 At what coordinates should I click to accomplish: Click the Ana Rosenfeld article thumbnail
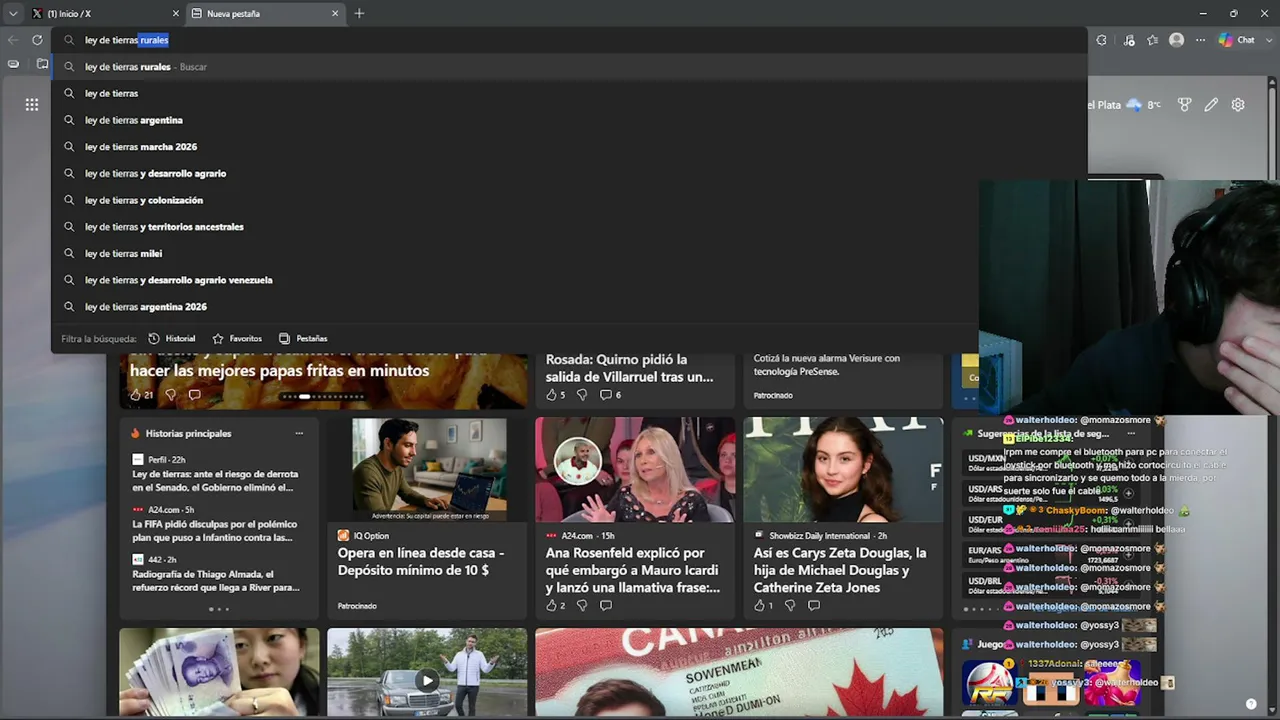click(635, 470)
